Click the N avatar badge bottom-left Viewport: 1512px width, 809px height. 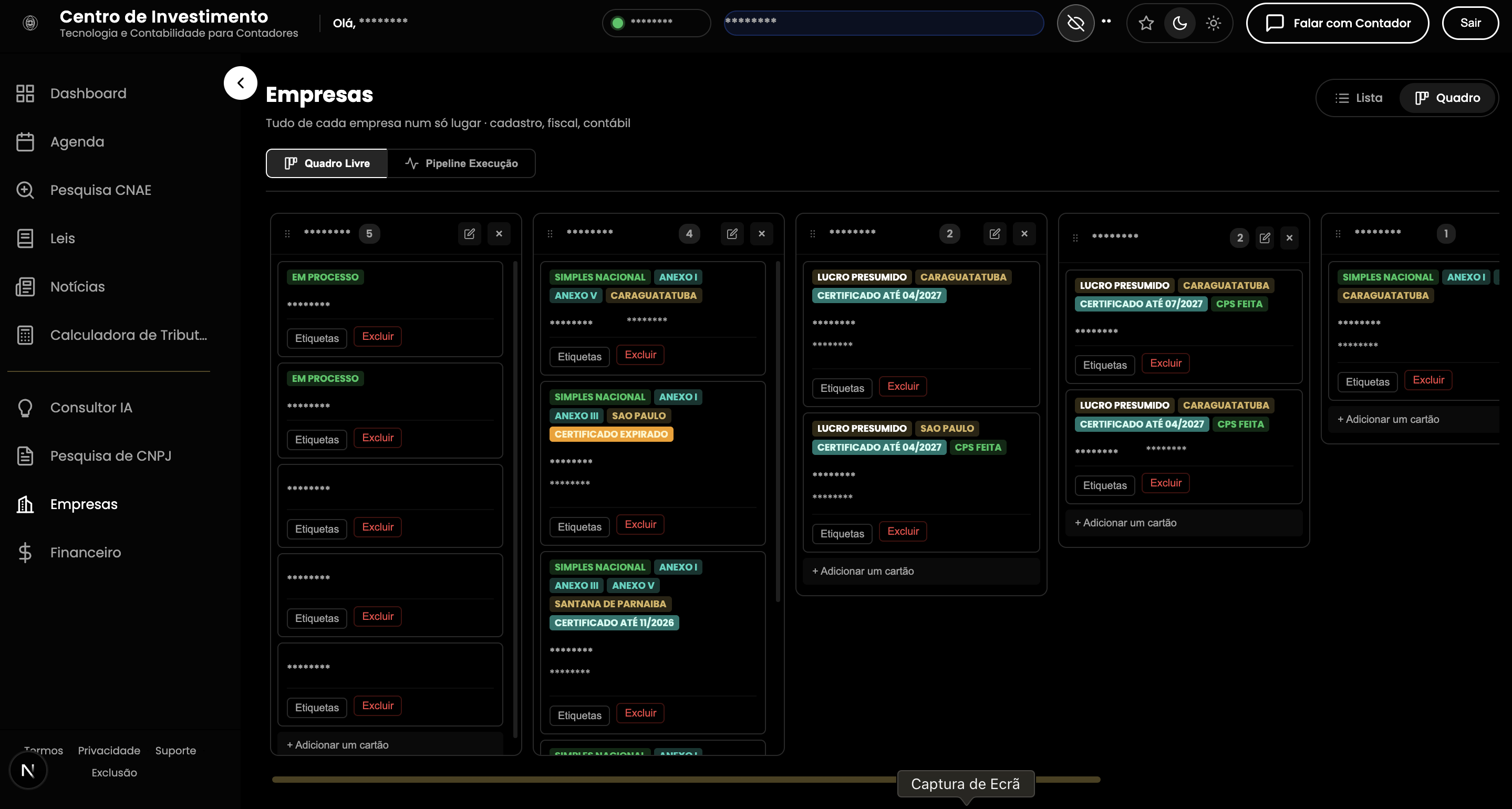point(28,770)
